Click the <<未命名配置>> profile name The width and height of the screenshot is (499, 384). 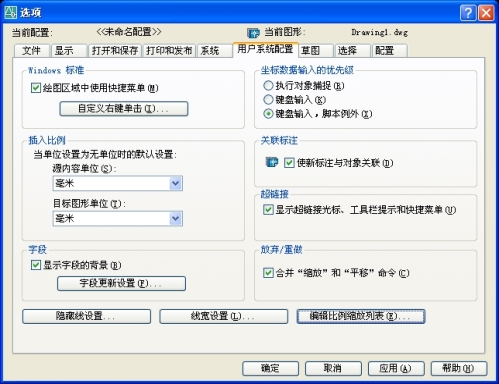click(129, 32)
